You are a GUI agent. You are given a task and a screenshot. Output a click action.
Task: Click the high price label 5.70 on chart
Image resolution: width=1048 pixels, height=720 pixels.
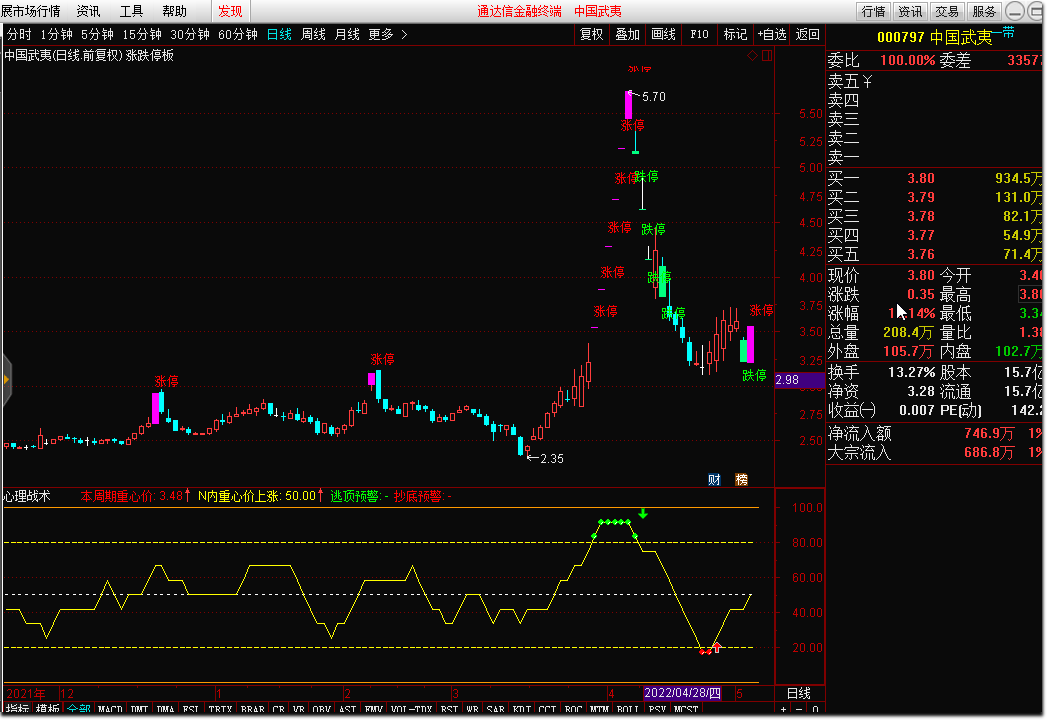point(653,97)
